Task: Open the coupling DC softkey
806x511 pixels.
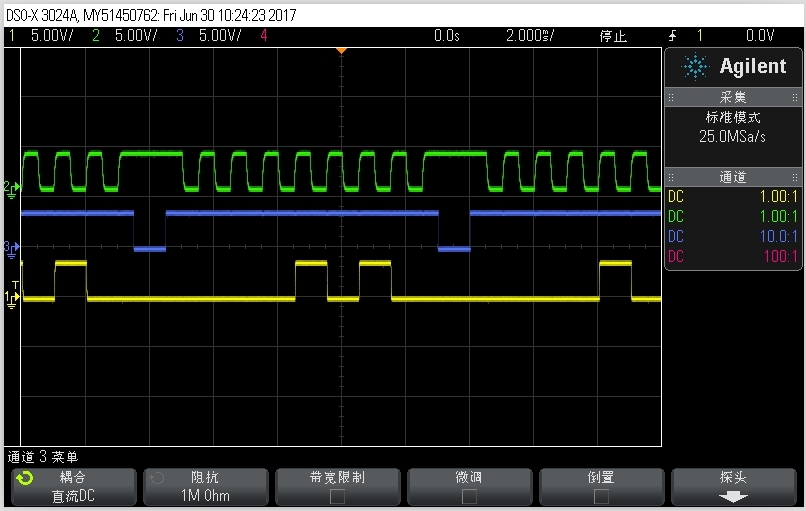Action: click(74, 487)
